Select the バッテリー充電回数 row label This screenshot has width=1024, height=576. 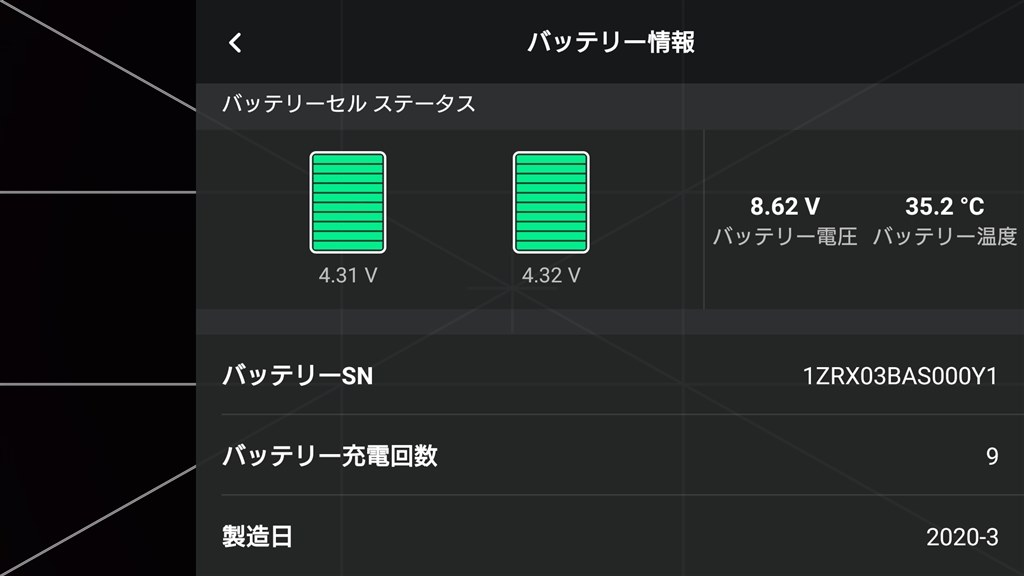(330, 456)
